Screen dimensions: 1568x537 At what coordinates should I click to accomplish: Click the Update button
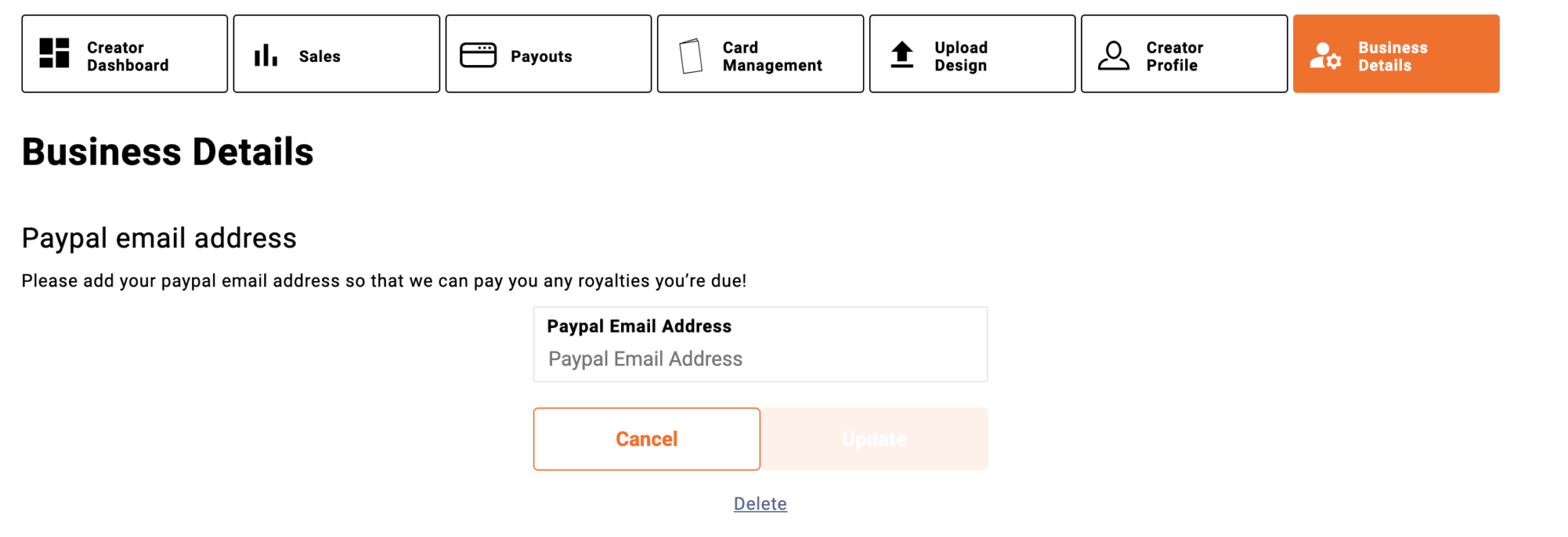874,439
